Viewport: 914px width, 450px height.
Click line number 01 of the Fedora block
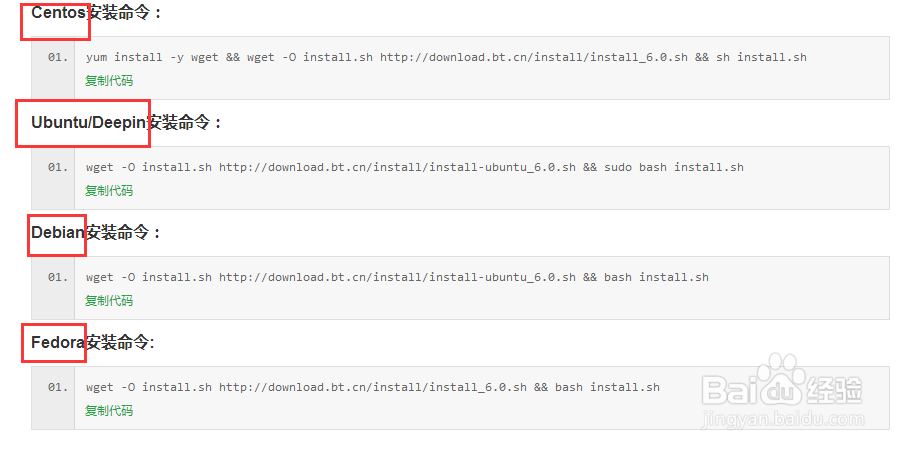58,387
